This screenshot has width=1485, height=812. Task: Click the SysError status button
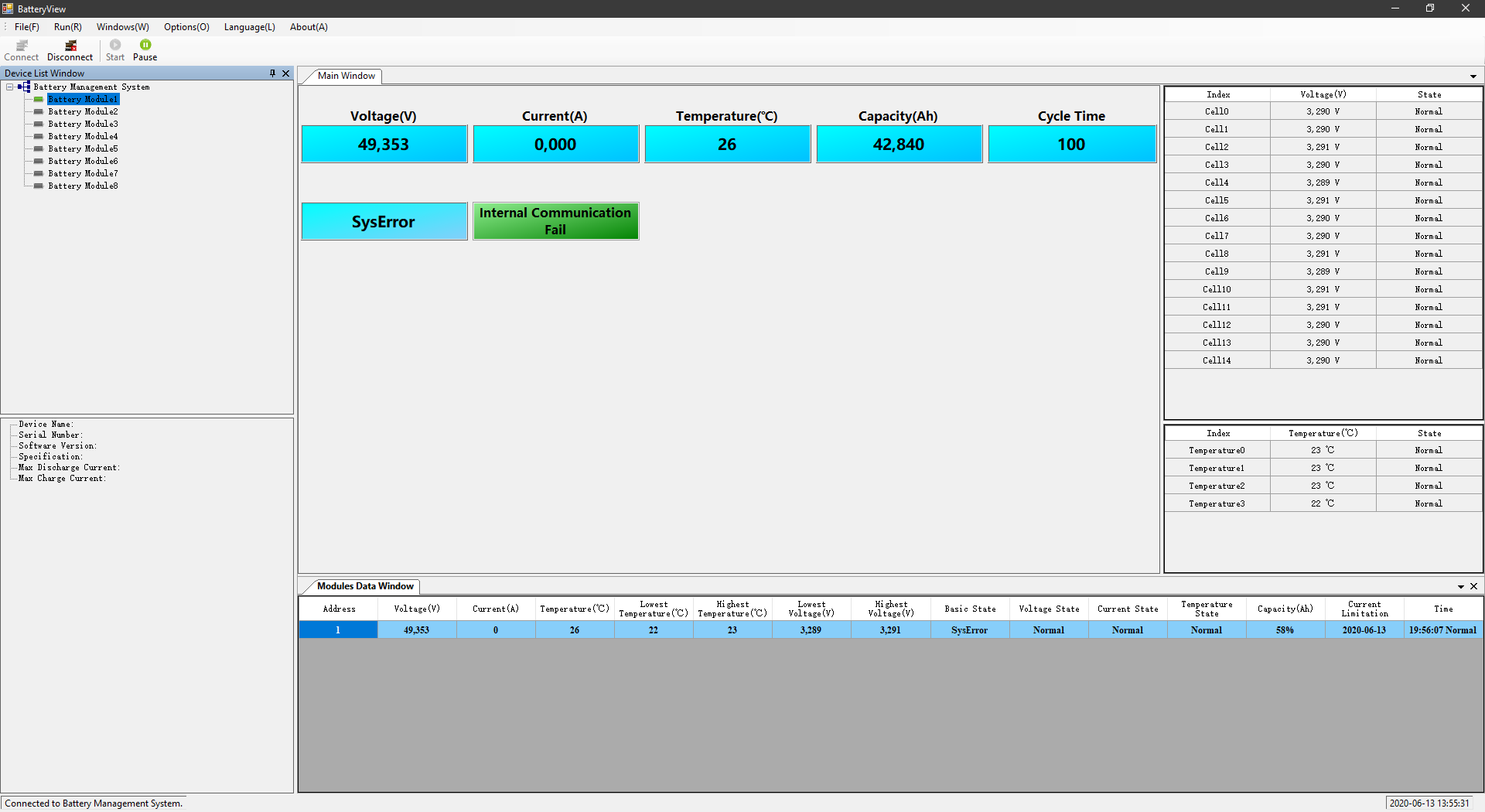[384, 222]
